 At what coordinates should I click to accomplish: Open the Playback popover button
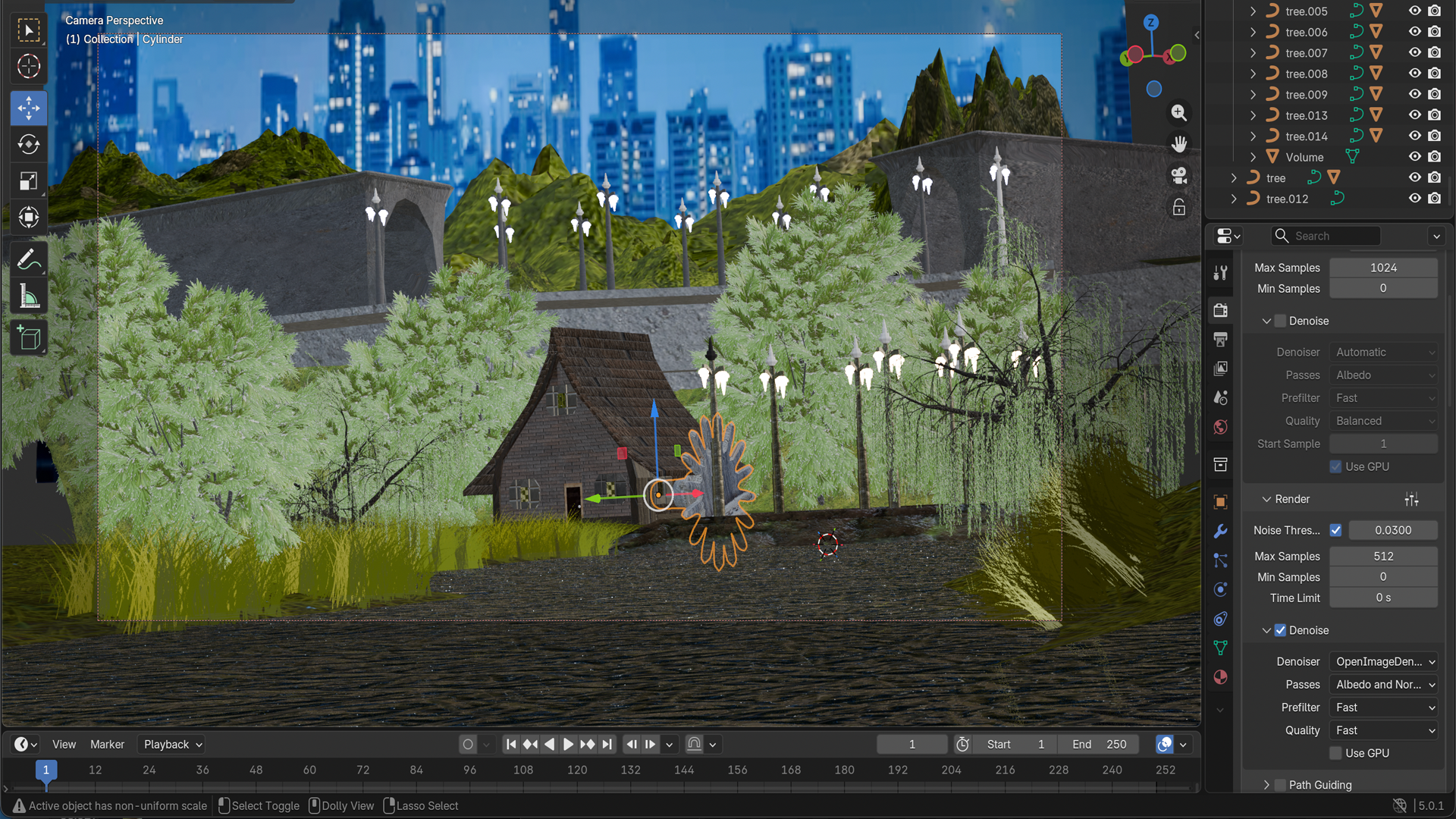click(x=173, y=744)
